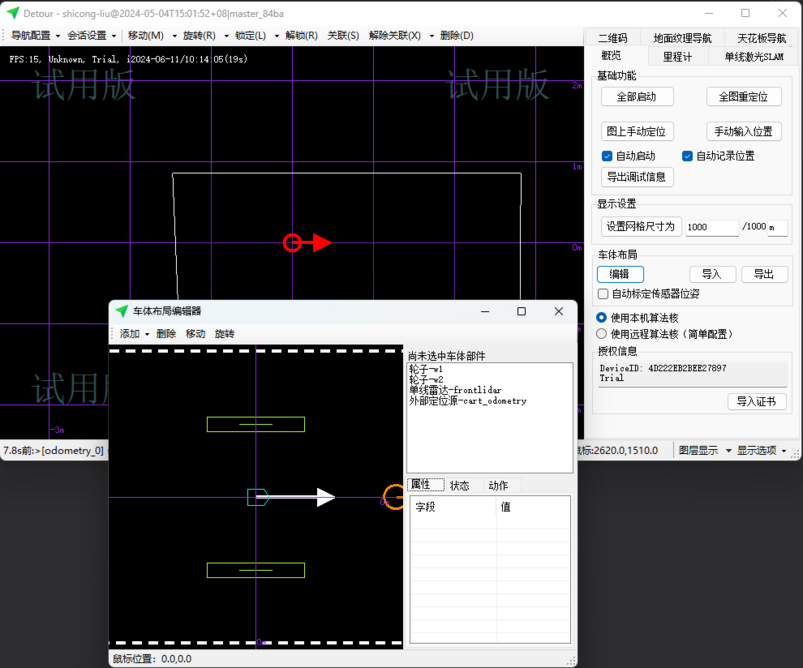Viewport: 803px width, 668px height.
Task: Select 使用远程算法核 radio option
Action: point(602,334)
